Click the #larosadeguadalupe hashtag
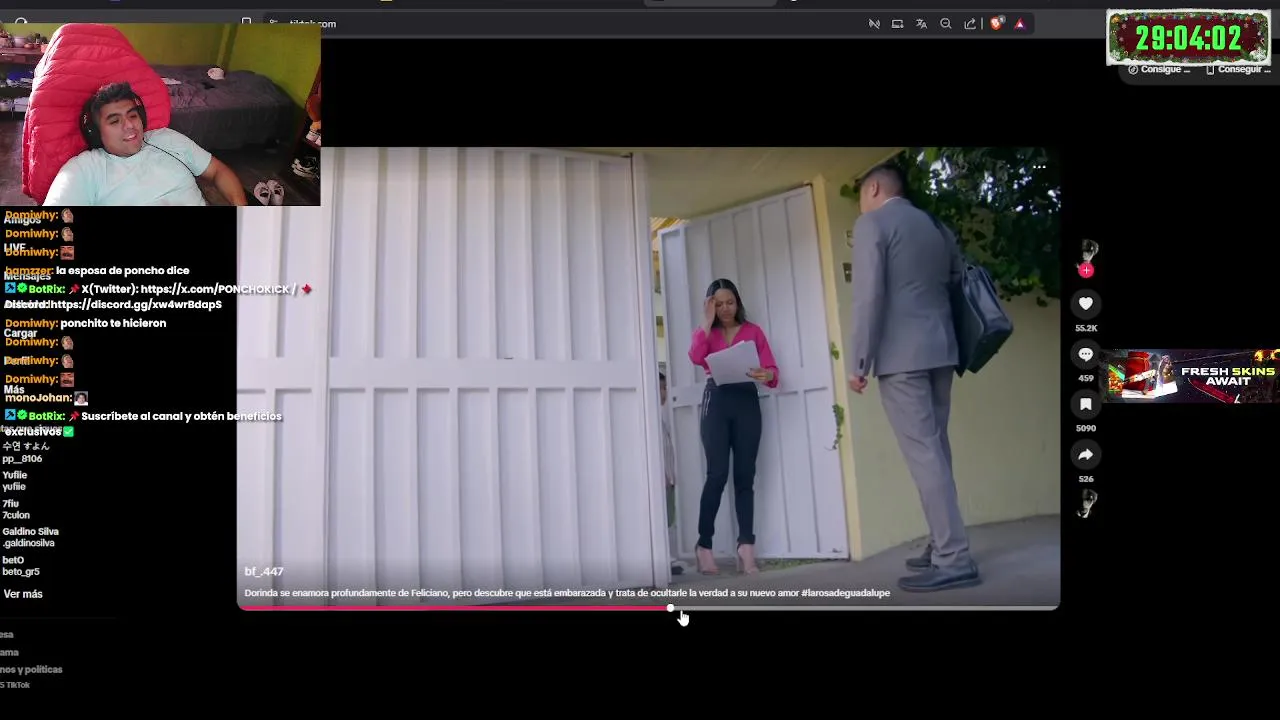 click(x=845, y=593)
